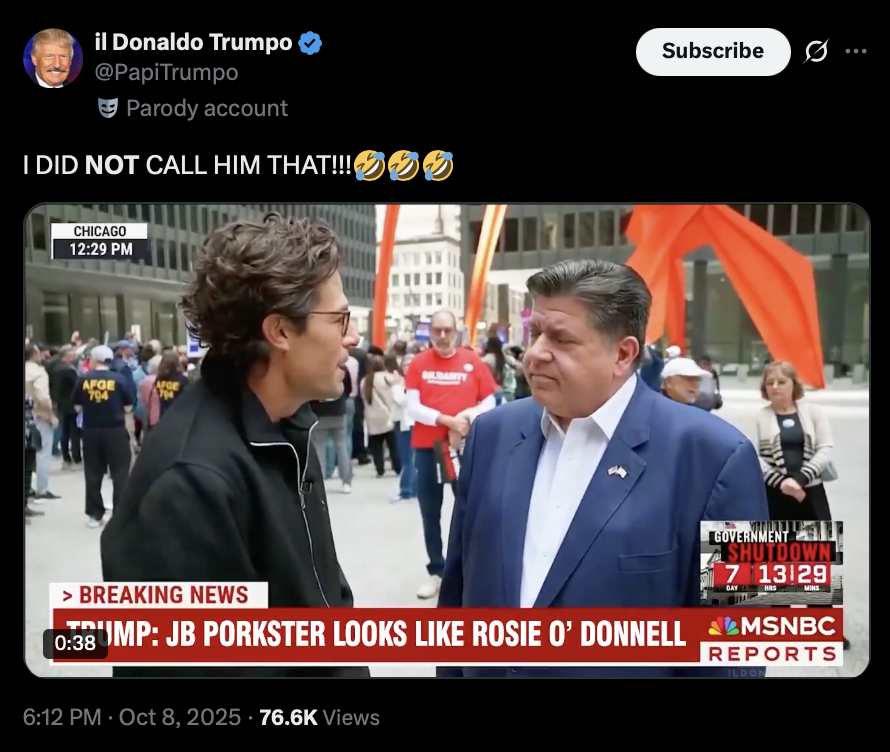
Task: Click the parody mask icon
Action: pyautogui.click(x=108, y=108)
